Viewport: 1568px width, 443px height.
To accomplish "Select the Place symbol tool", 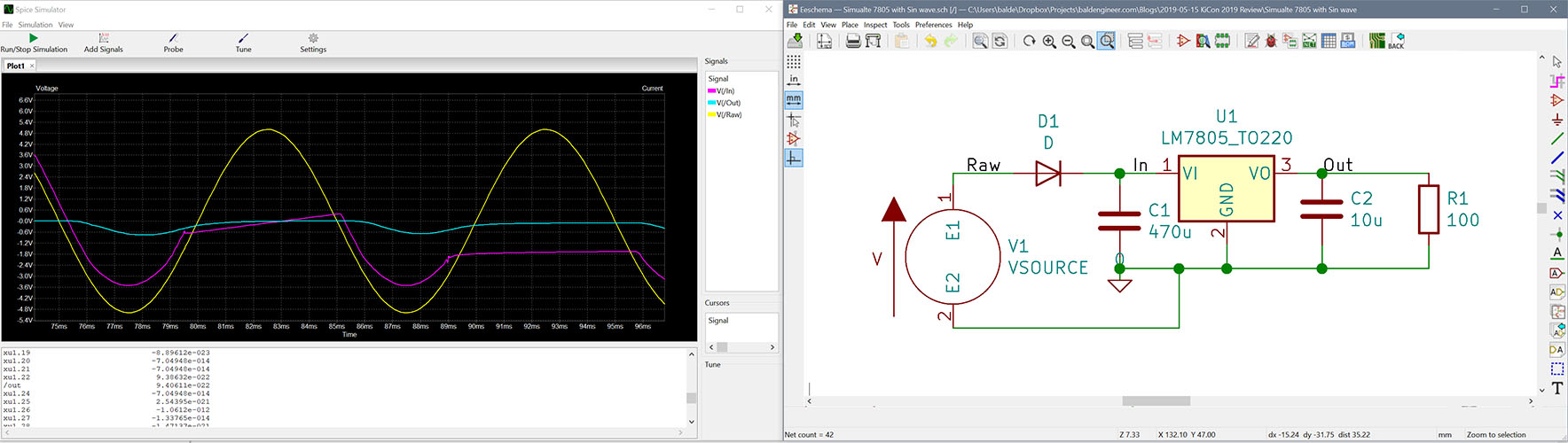I will point(1557,100).
